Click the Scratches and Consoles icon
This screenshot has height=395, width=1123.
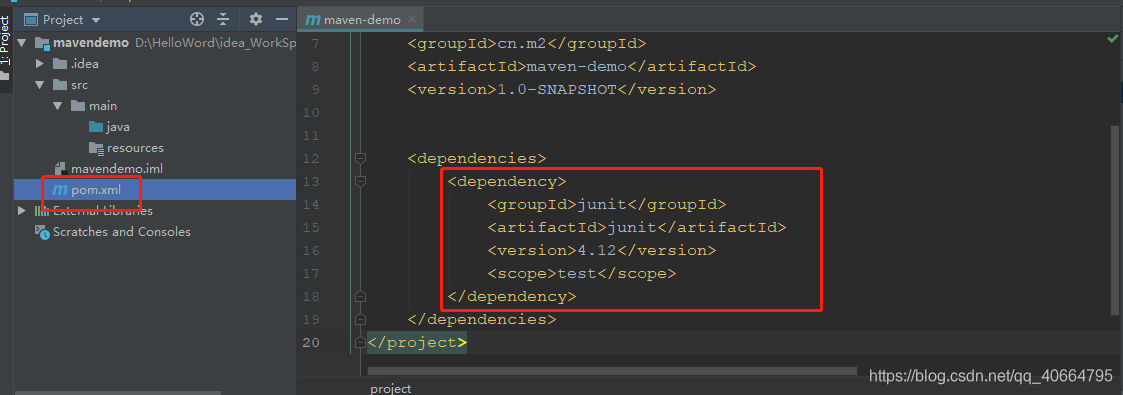coord(42,232)
